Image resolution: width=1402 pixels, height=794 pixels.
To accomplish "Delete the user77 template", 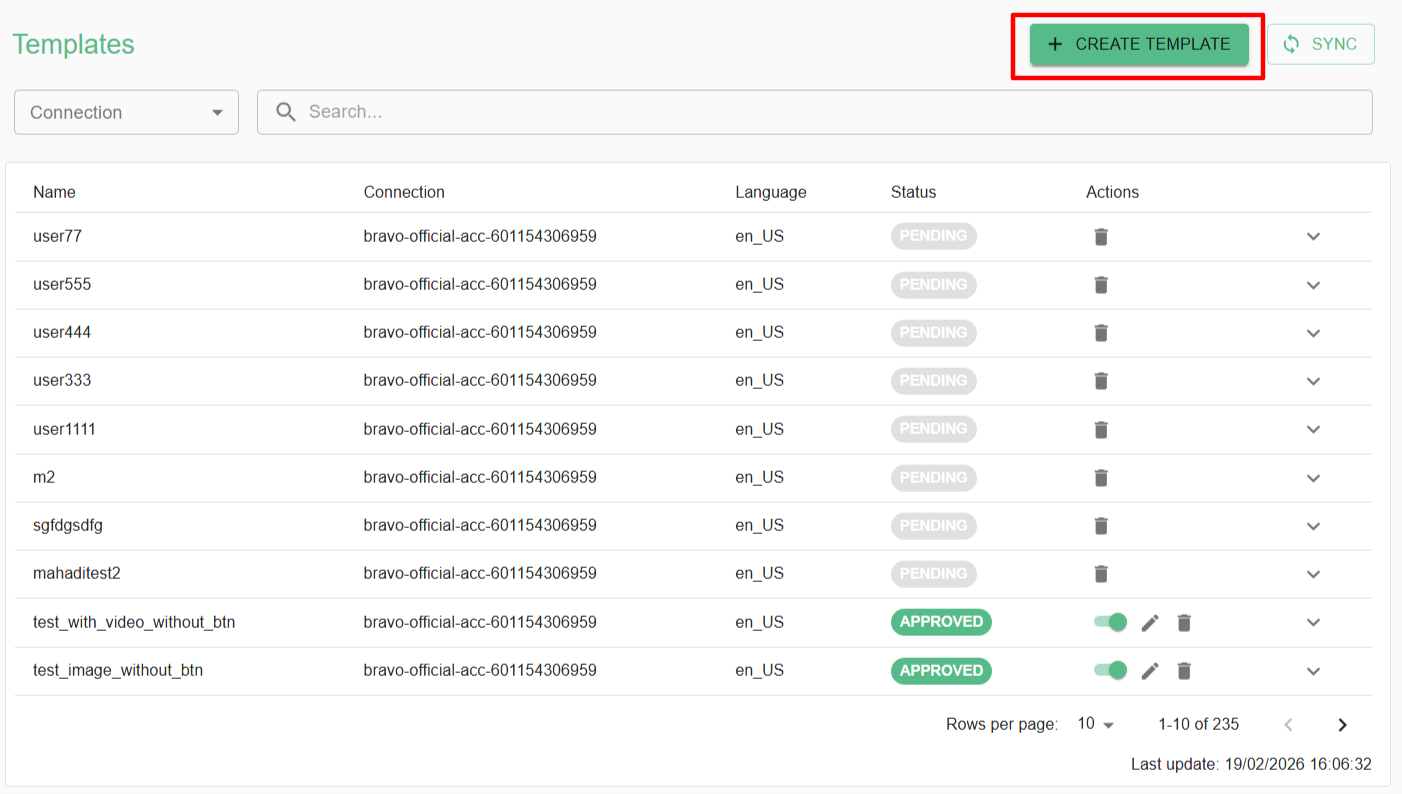I will pos(1101,237).
